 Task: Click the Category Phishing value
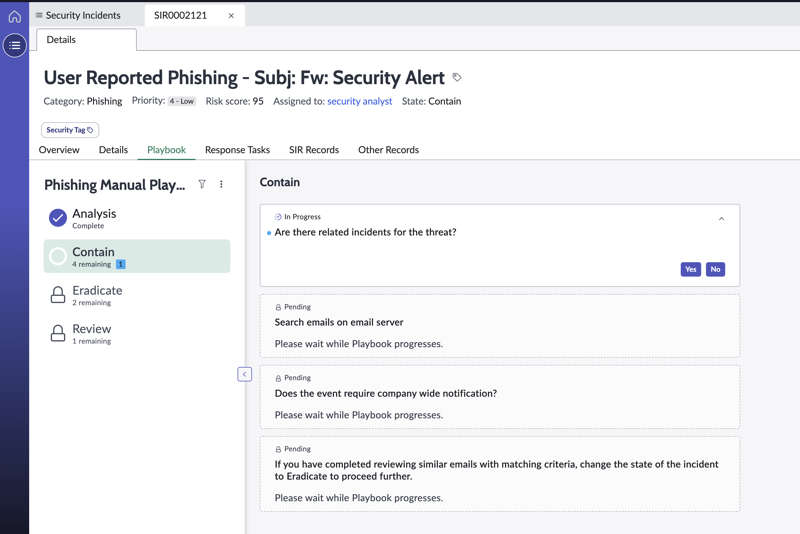[x=104, y=101]
